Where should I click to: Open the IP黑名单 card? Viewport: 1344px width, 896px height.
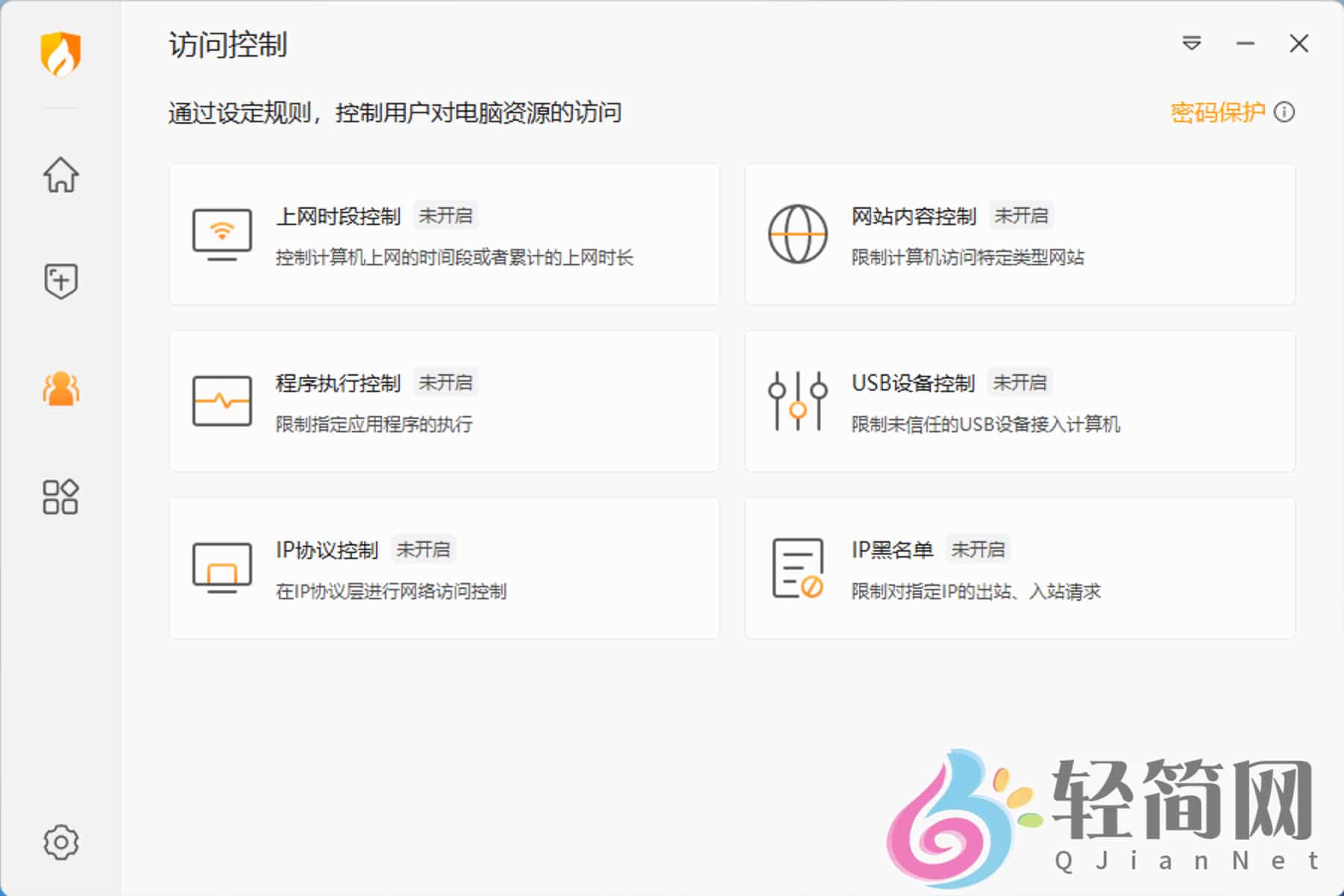point(1019,567)
